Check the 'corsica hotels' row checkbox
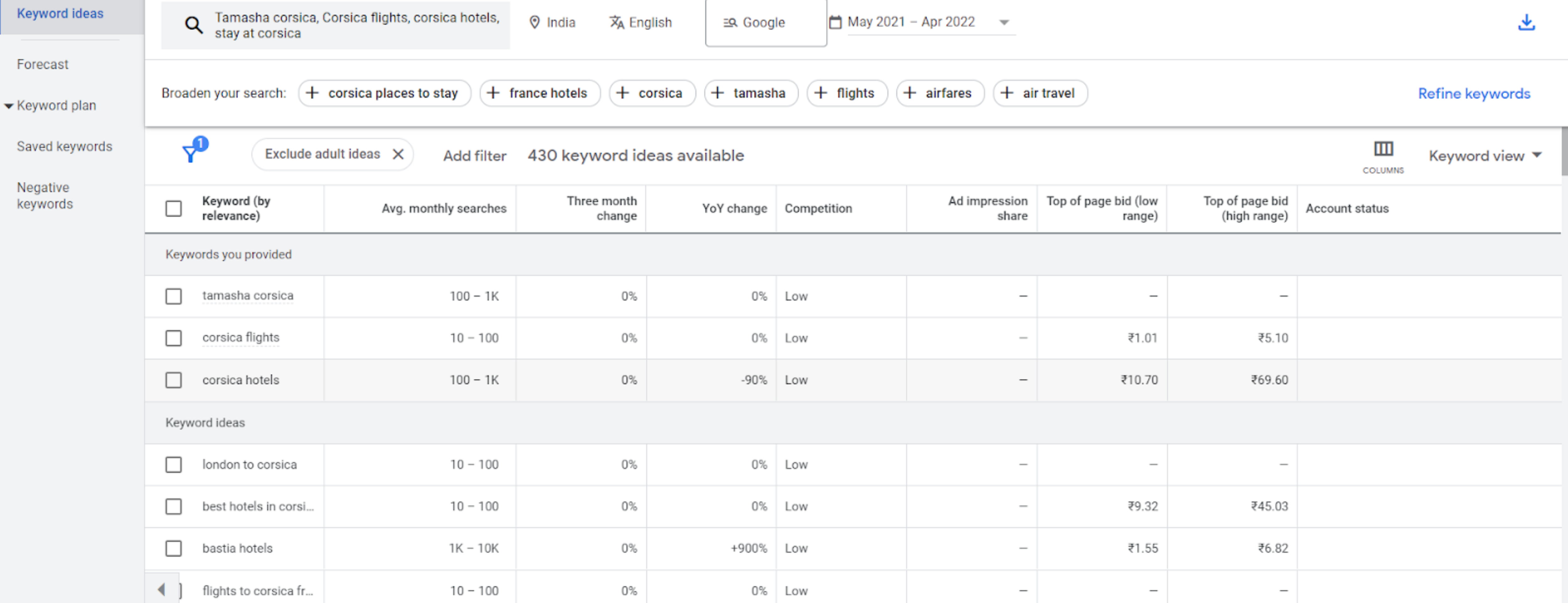 (174, 380)
